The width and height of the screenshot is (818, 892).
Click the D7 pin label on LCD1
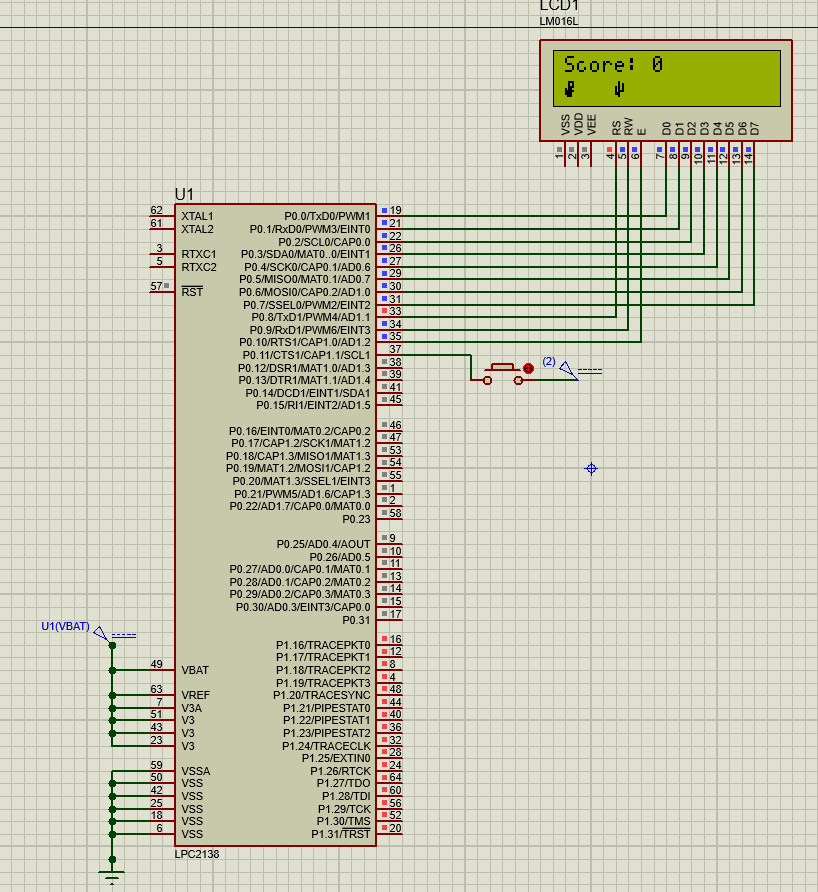[754, 129]
